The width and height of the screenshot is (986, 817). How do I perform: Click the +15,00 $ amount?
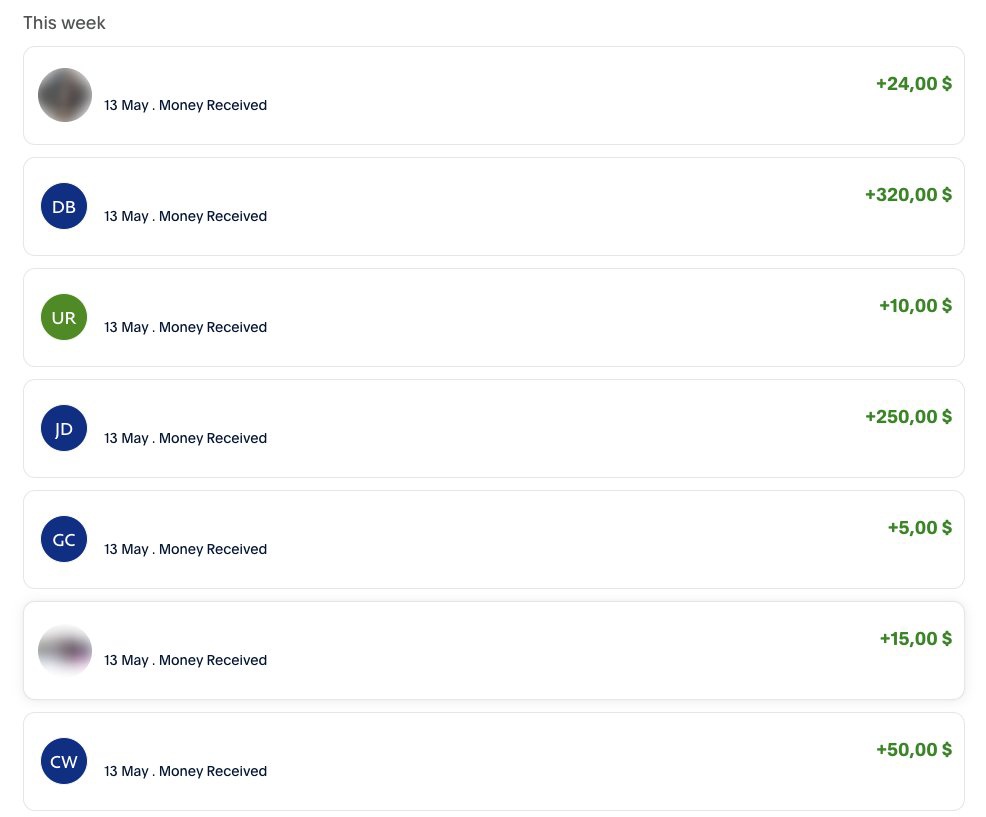point(915,639)
